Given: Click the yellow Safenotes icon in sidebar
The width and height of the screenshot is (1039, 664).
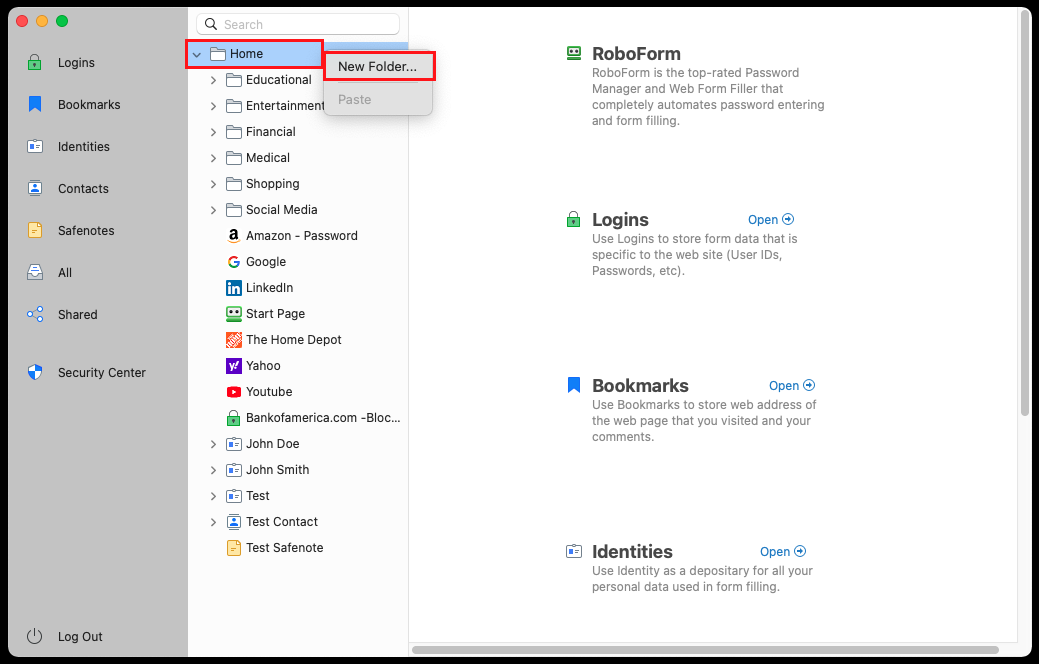Looking at the screenshot, I should [x=34, y=230].
